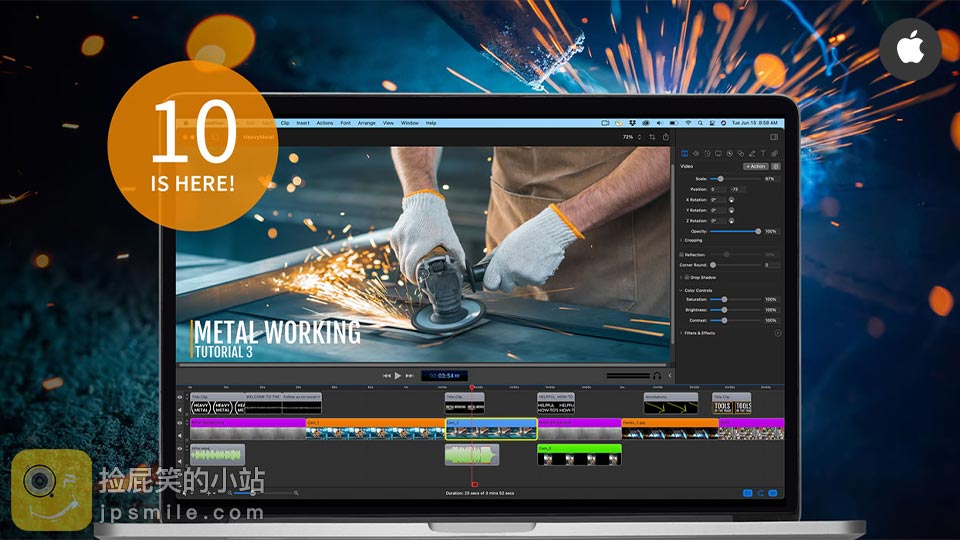Open the View menu
960x540 pixels.
click(389, 123)
